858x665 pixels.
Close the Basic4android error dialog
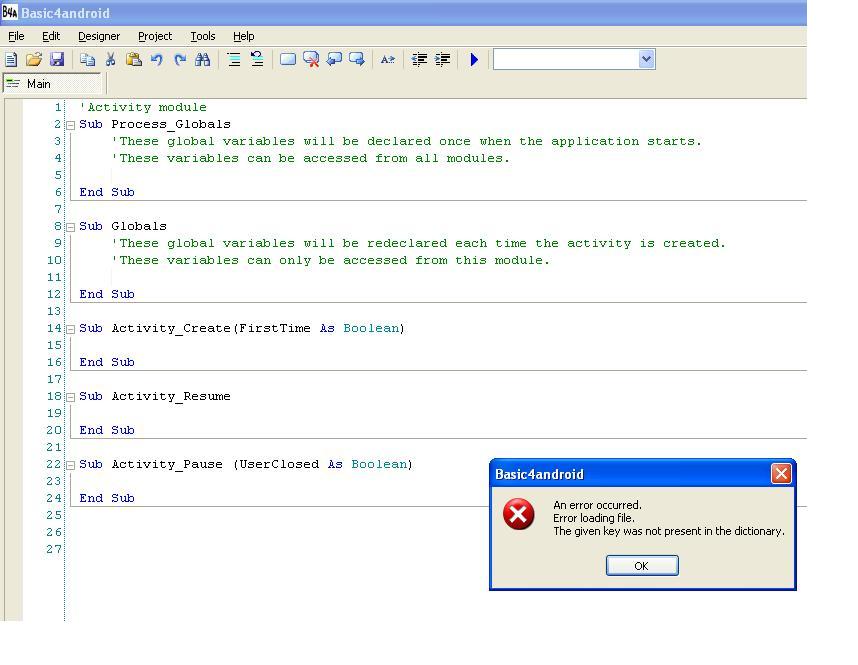tap(781, 473)
